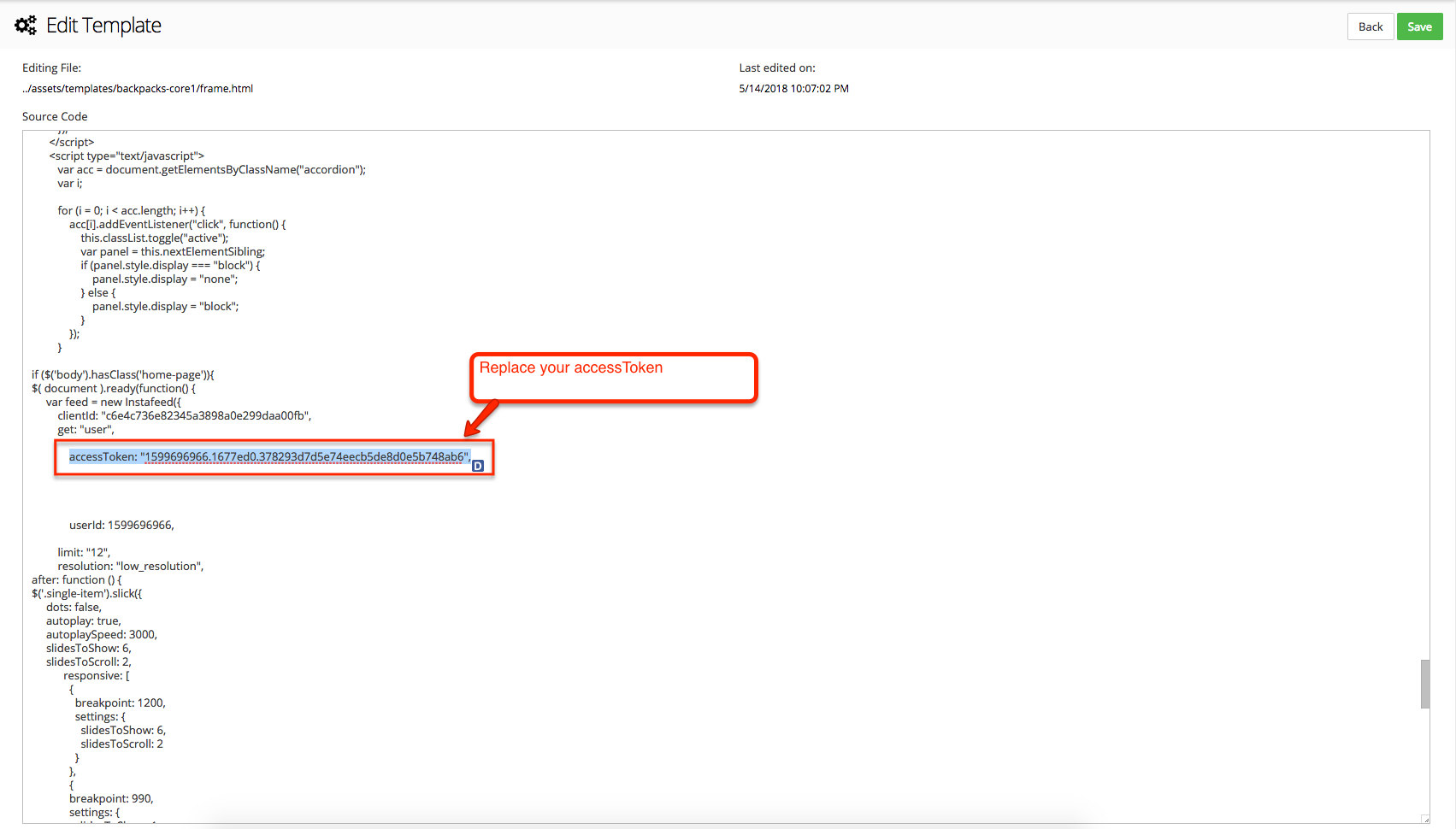Click the date 5/14/2018 10:07:02 PM
This screenshot has width=1456, height=829.
(793, 89)
